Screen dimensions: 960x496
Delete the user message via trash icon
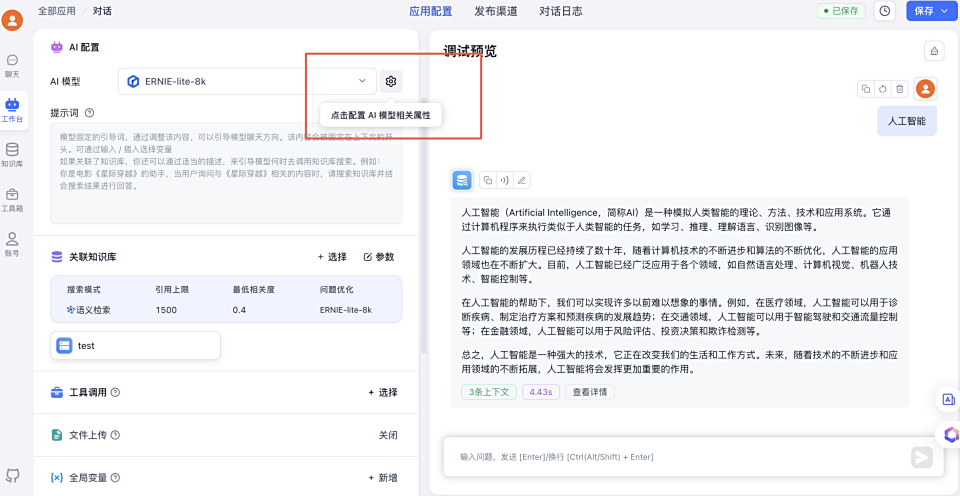(899, 89)
